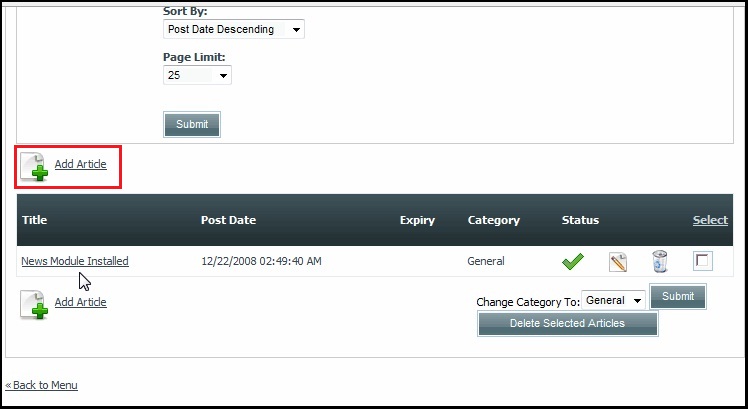Click the upper Add Article page icon
This screenshot has width=748, height=409.
(34, 167)
